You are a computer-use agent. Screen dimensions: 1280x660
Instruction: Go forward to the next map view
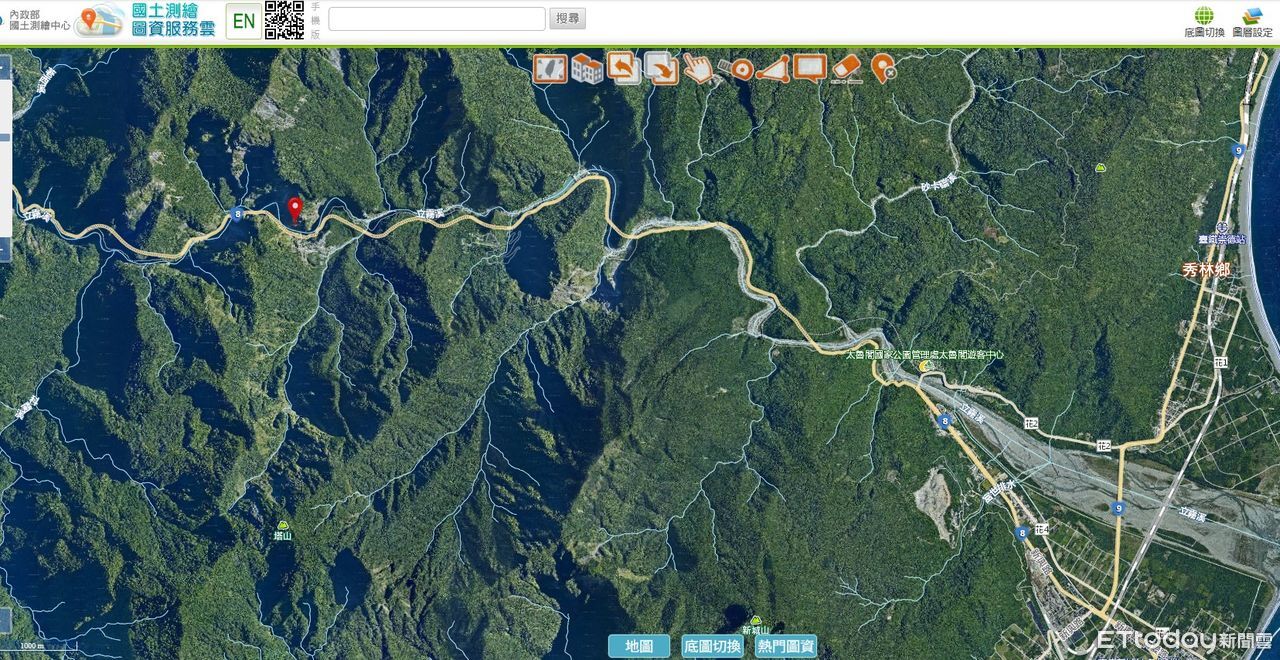pyautogui.click(x=661, y=68)
